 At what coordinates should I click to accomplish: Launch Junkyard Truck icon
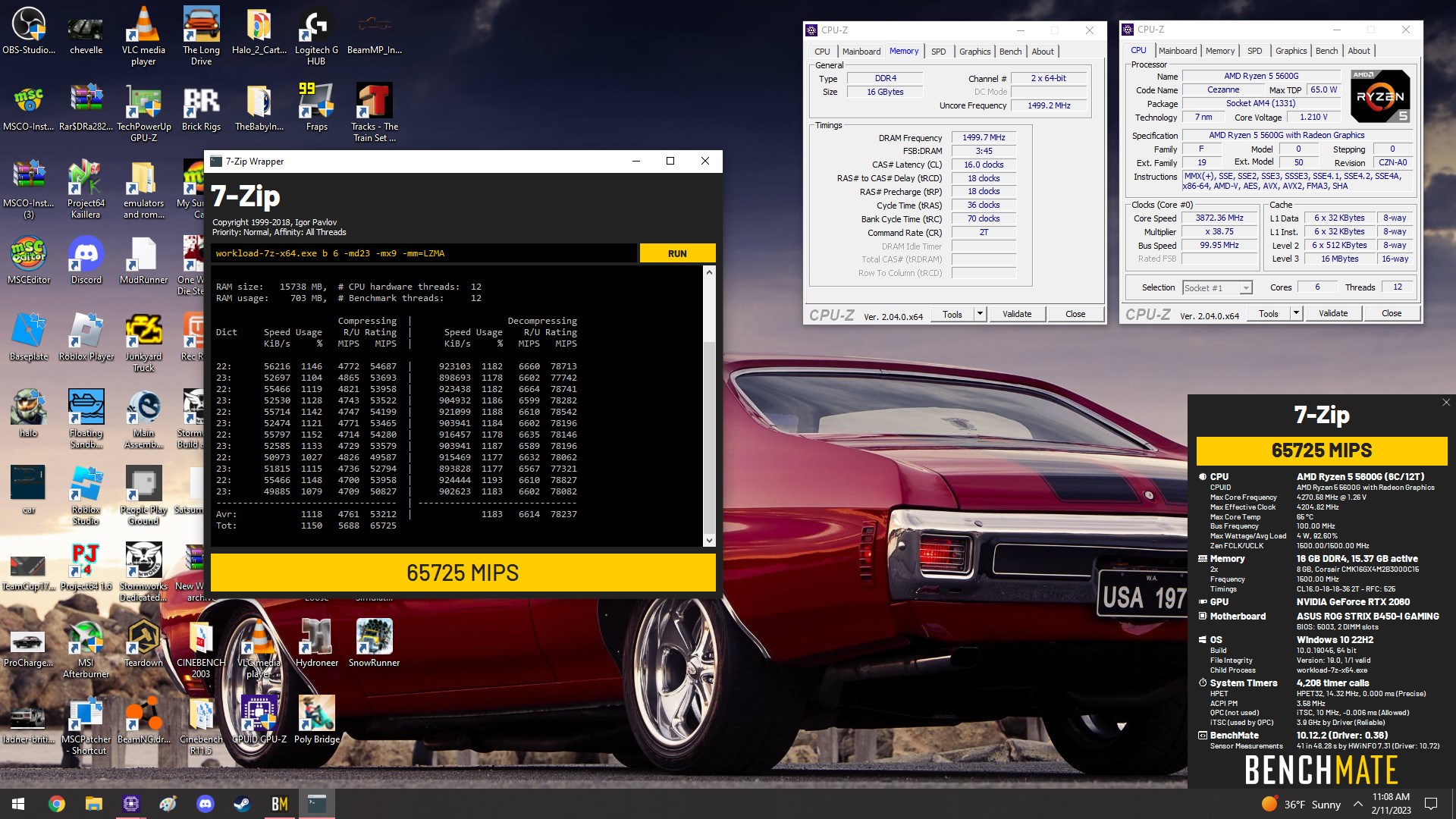tap(143, 342)
